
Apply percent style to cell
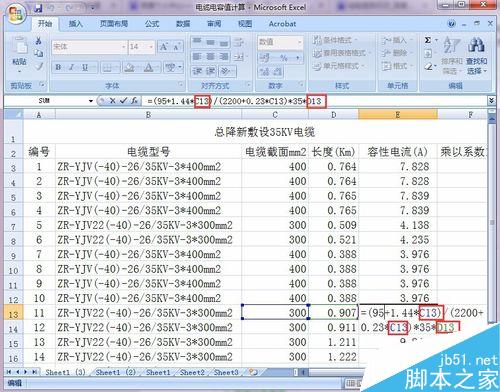click(x=283, y=58)
